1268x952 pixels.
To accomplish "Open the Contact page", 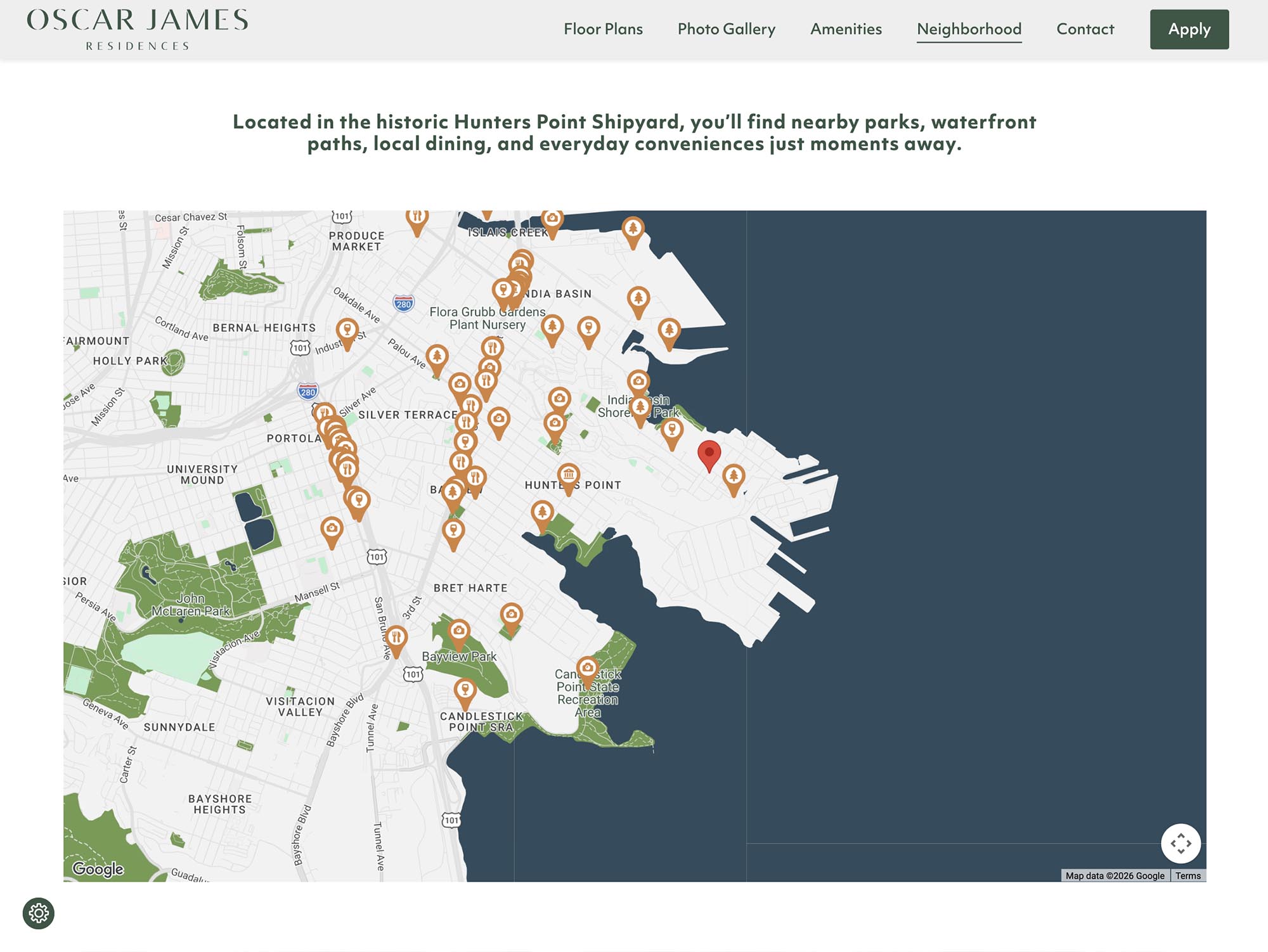I will coord(1085,29).
